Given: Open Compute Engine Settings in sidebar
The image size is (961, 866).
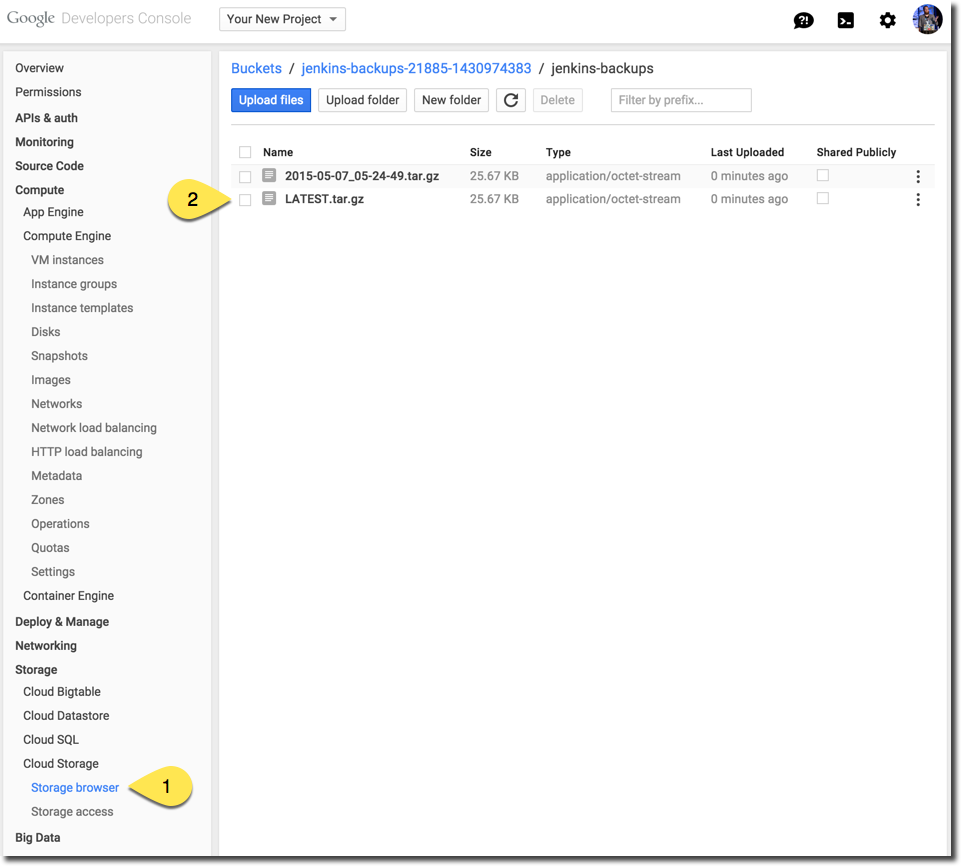Looking at the screenshot, I should pyautogui.click(x=53, y=572).
